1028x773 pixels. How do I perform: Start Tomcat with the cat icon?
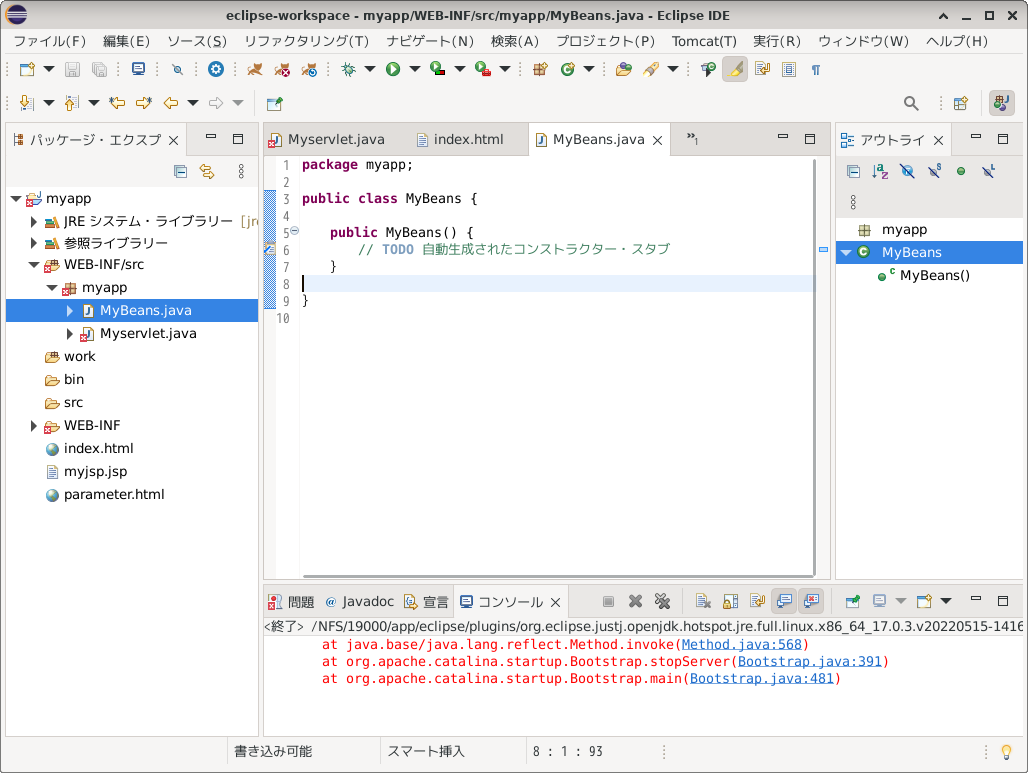[x=254, y=69]
